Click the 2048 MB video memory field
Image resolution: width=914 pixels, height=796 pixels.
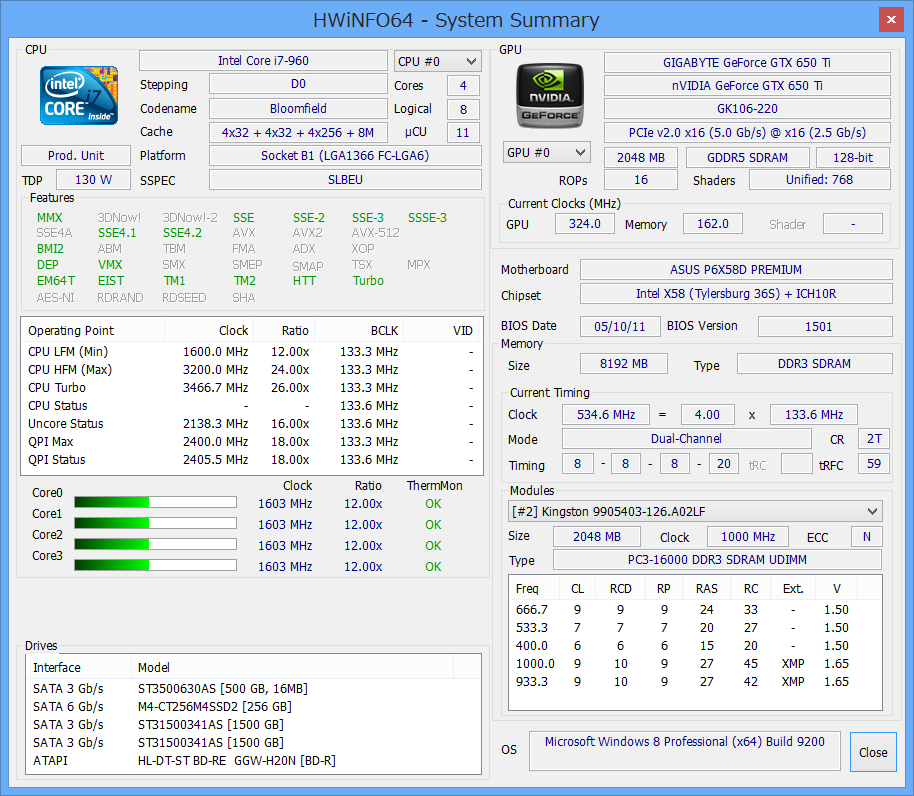click(641, 157)
